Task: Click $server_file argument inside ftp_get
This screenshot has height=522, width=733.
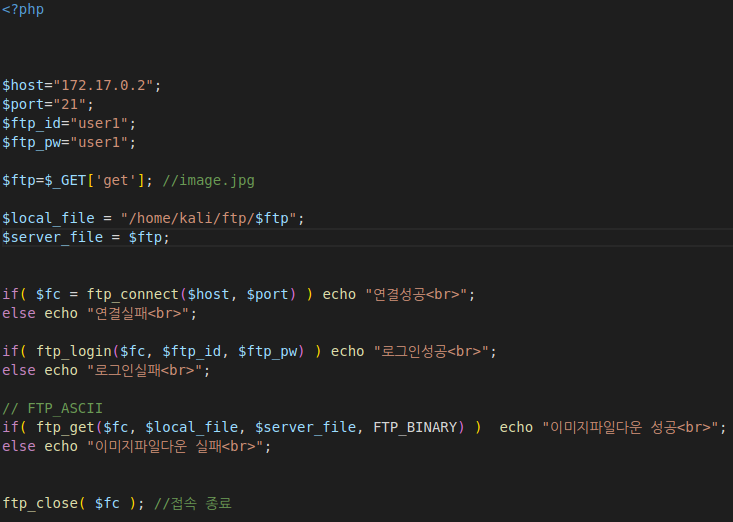Action: click(x=306, y=427)
